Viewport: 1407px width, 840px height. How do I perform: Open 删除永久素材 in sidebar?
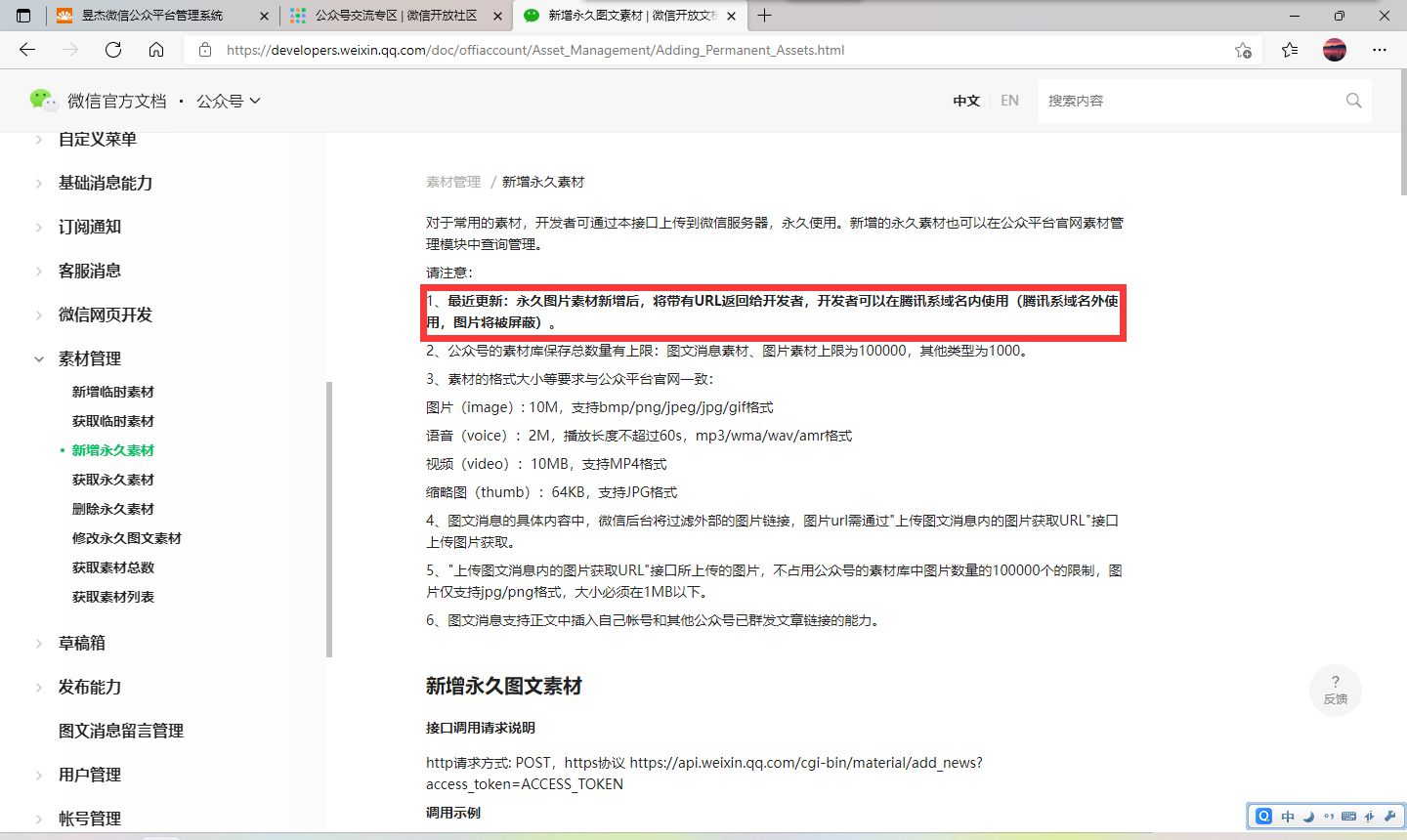click(113, 509)
